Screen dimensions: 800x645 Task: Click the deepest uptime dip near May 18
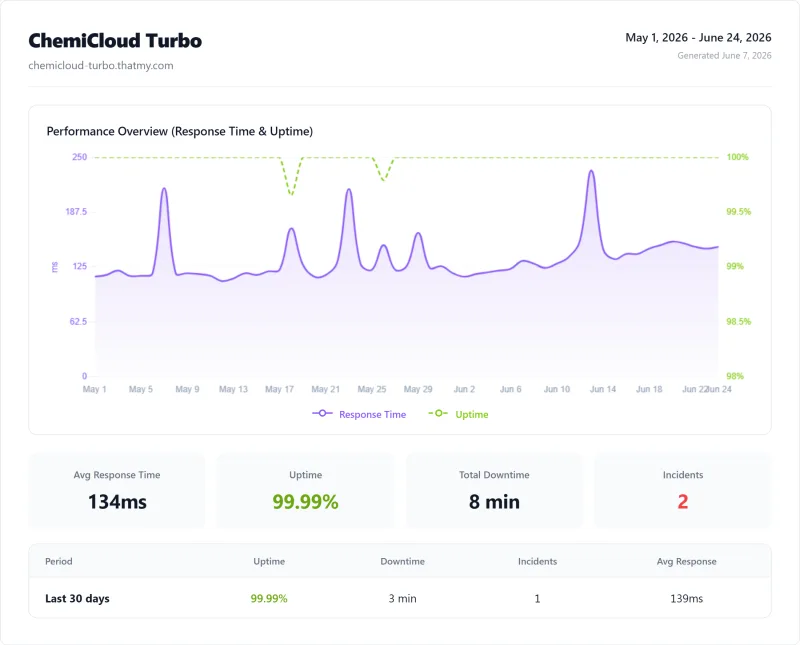coord(291,194)
